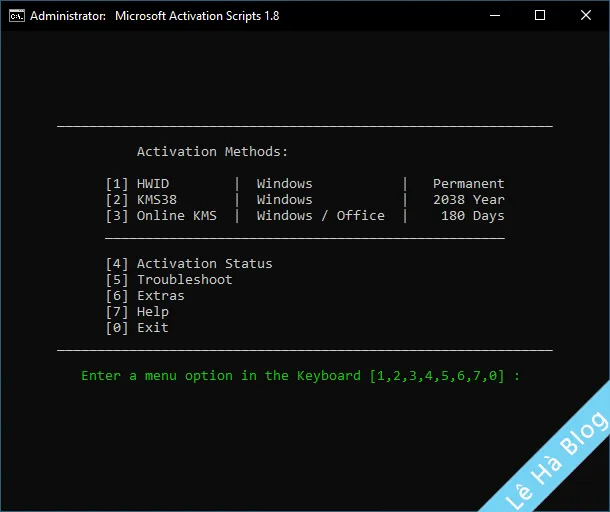Select the '[1] HWID' menu line
Screen dimensions: 610x512
[137, 184]
